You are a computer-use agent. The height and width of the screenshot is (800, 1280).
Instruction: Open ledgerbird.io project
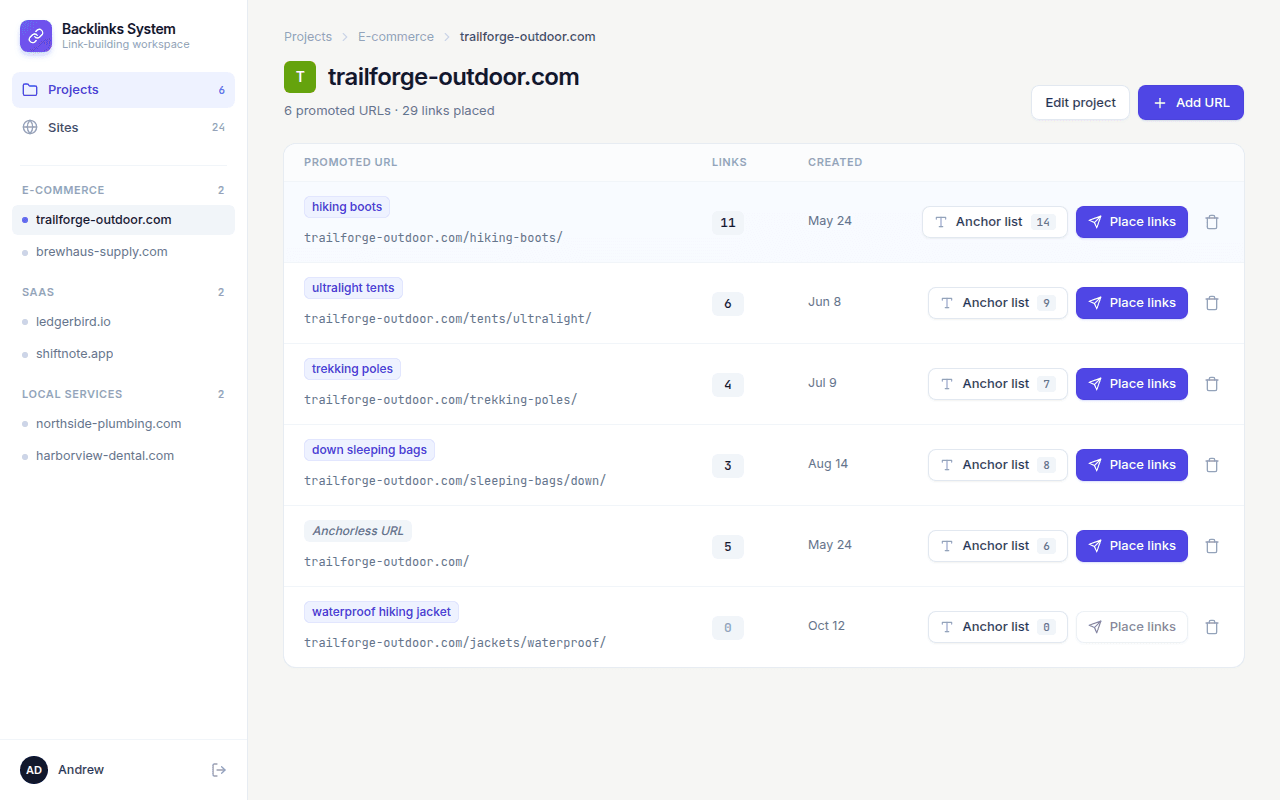[x=123, y=322]
